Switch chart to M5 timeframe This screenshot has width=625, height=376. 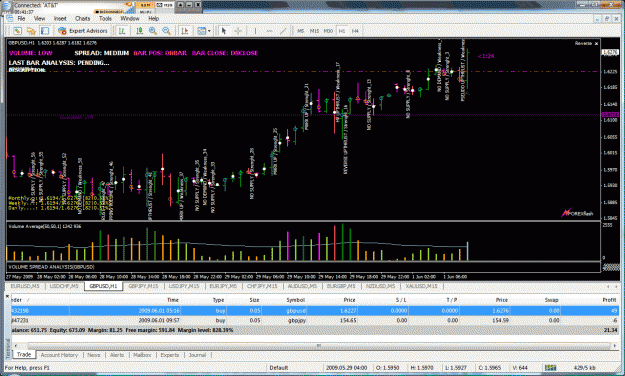pyautogui.click(x=301, y=31)
